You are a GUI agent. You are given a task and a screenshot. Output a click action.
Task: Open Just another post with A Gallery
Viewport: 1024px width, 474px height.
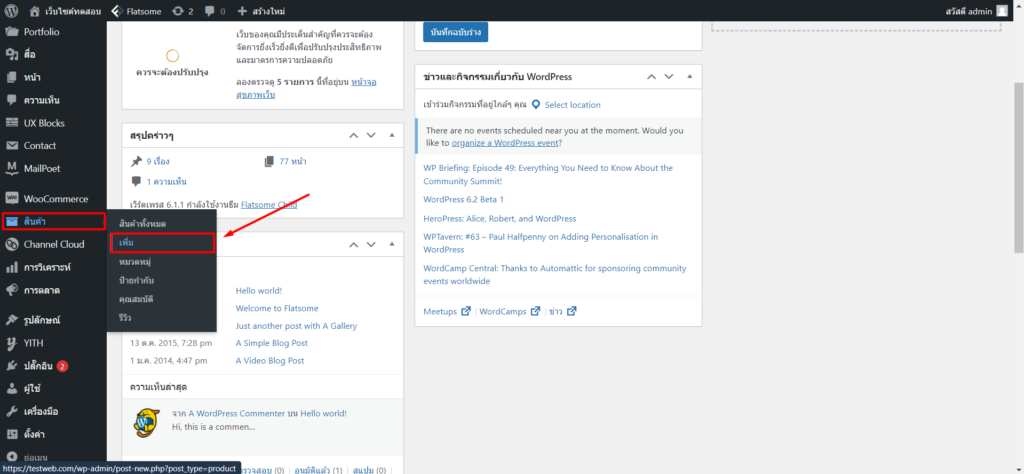pos(296,326)
